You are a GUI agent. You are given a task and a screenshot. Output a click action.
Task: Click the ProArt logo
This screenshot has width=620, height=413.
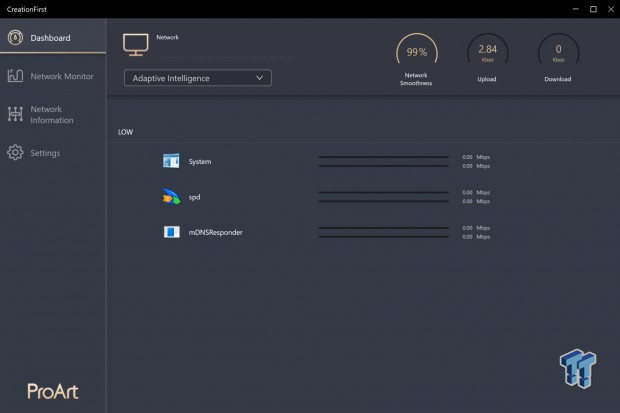click(x=53, y=391)
